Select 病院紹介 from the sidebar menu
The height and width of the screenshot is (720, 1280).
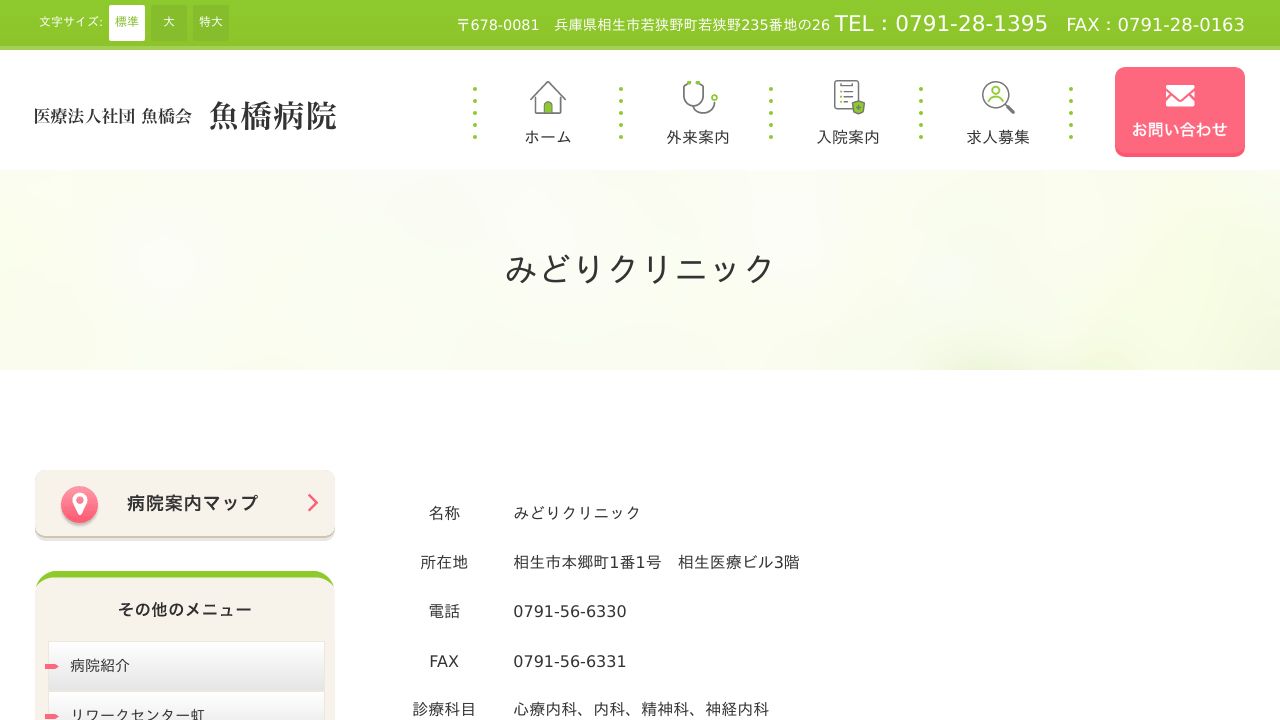click(100, 665)
